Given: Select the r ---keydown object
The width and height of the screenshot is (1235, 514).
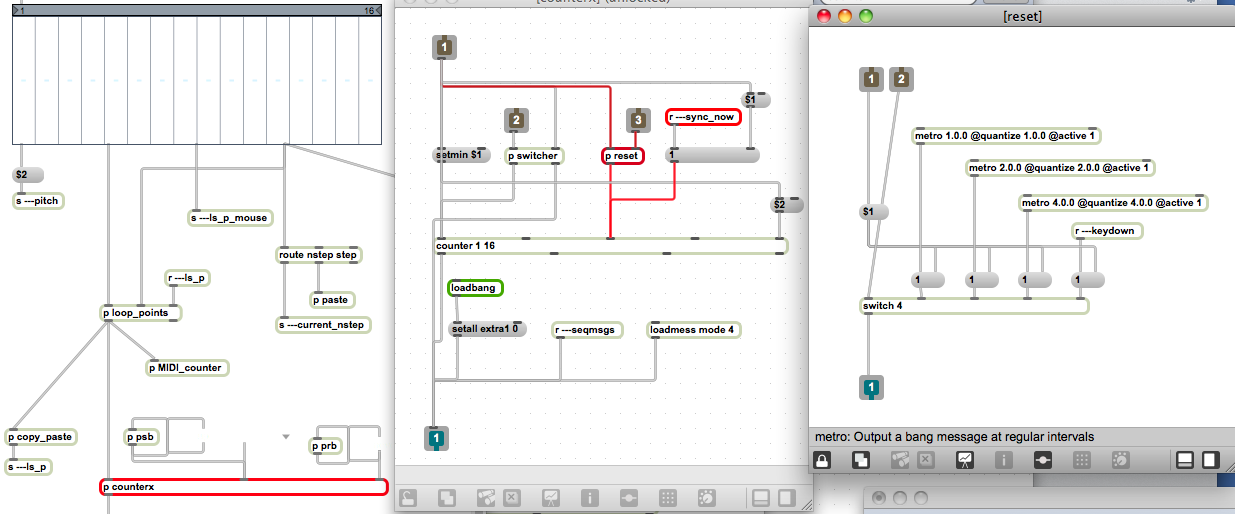Looking at the screenshot, I should pos(1108,231).
